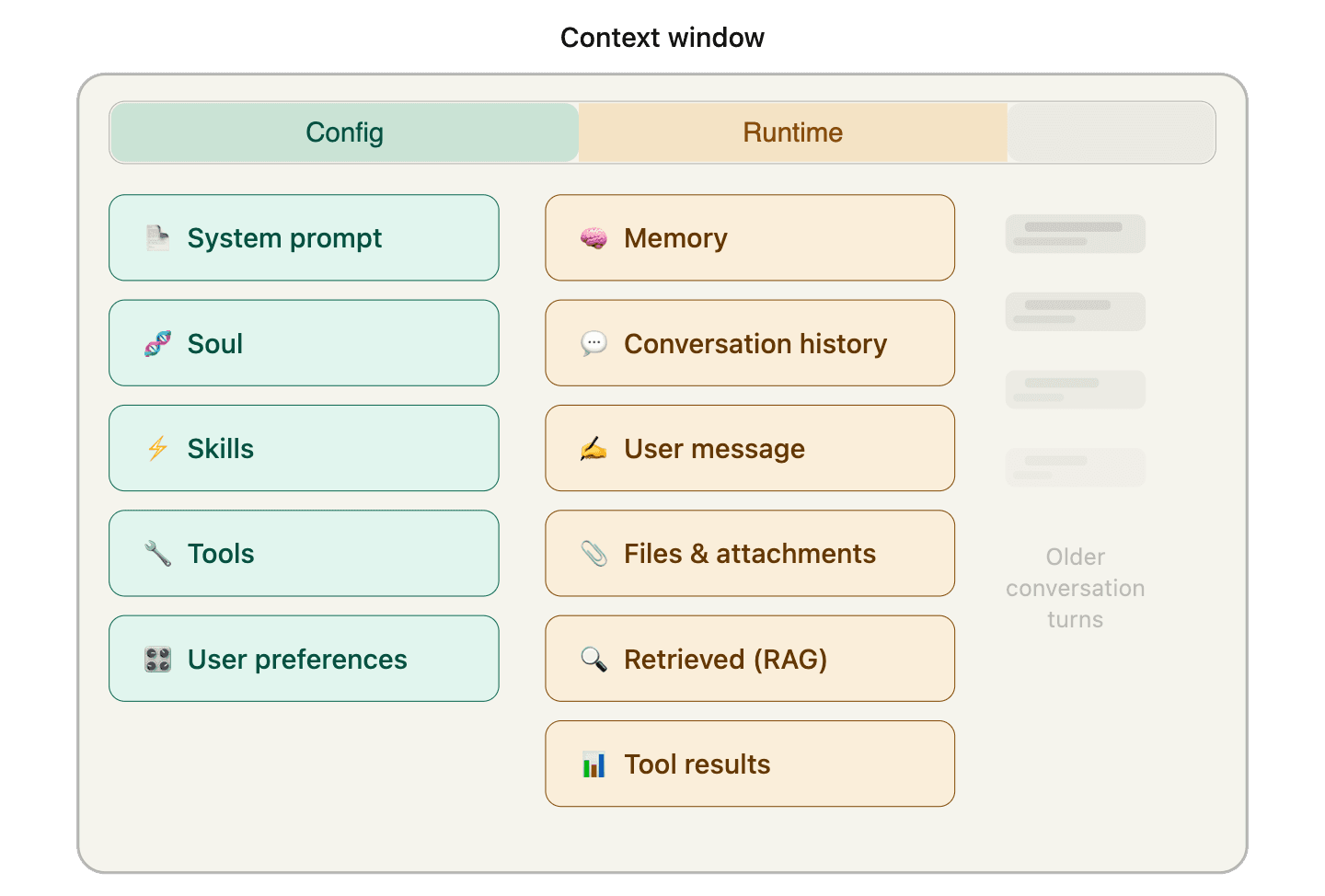Select the speech bubble icon on Conversation history
The image size is (1325, 896).
pyautogui.click(x=593, y=343)
